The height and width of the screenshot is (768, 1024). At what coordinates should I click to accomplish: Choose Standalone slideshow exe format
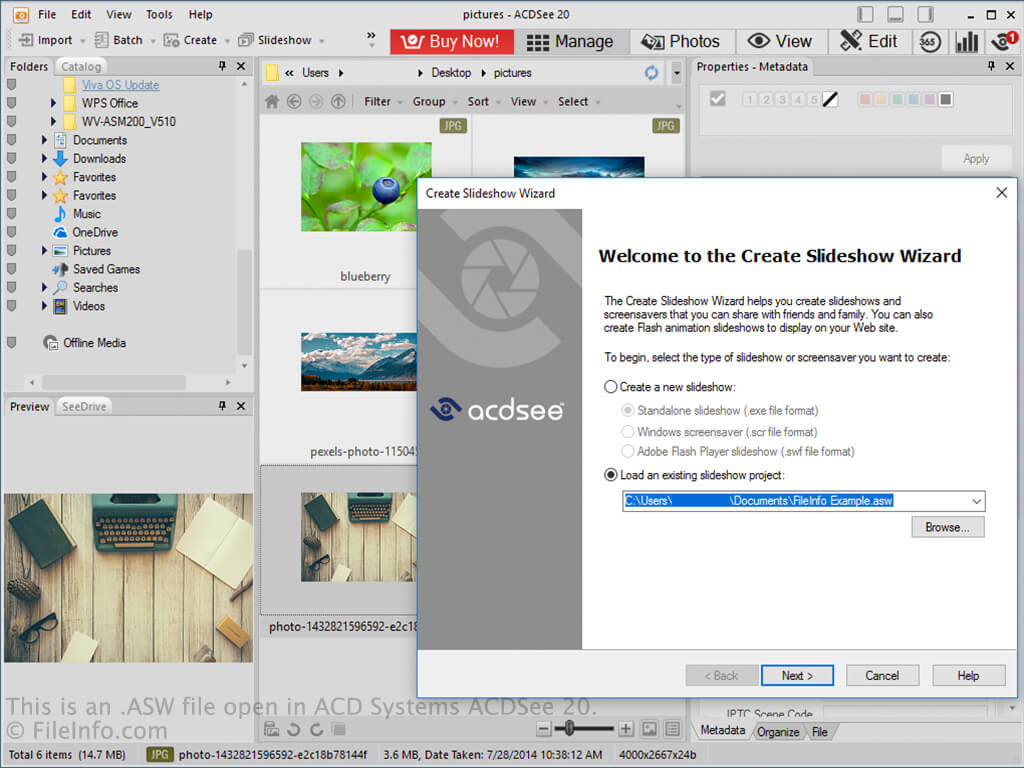(x=720, y=411)
